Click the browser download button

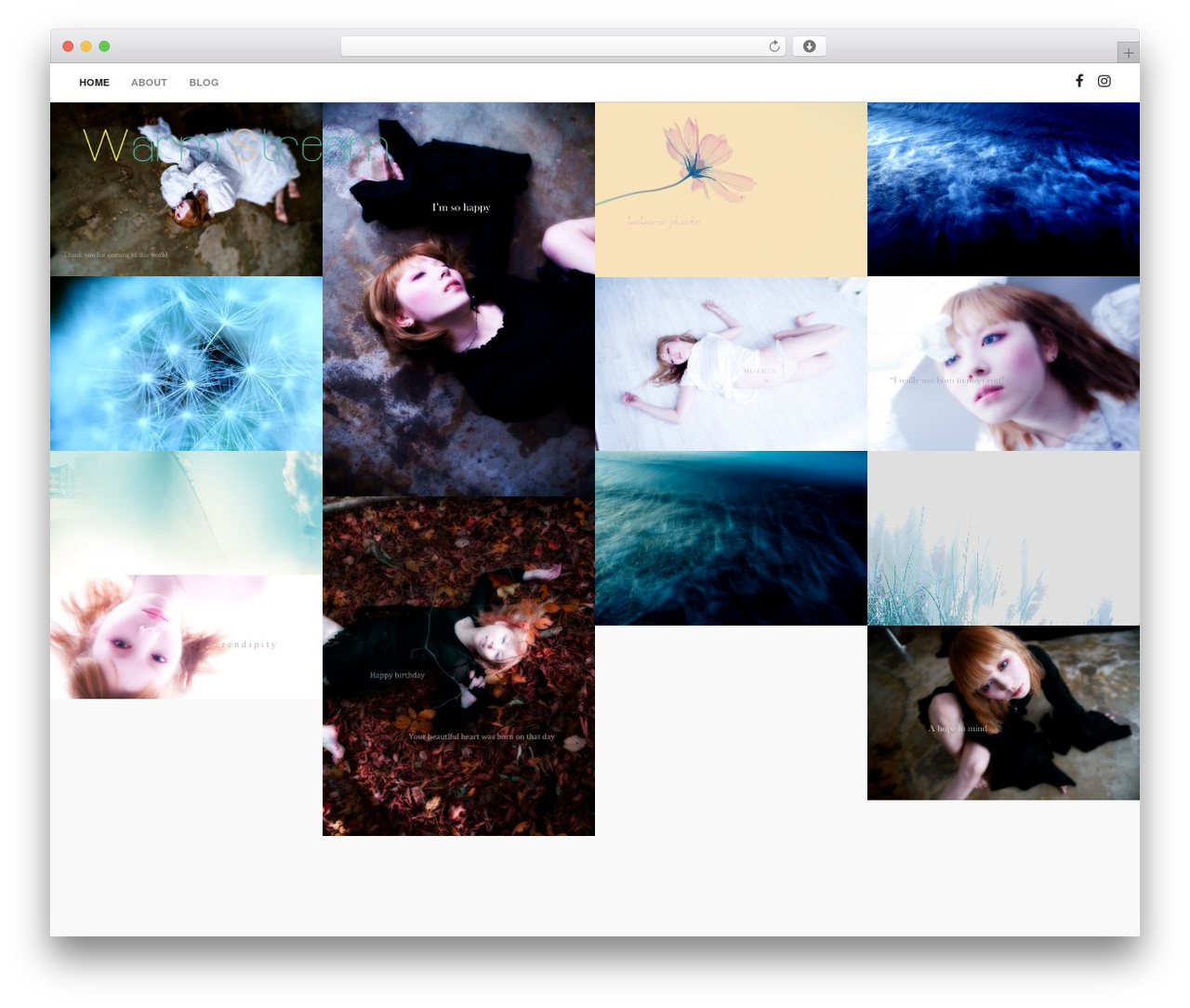[809, 46]
